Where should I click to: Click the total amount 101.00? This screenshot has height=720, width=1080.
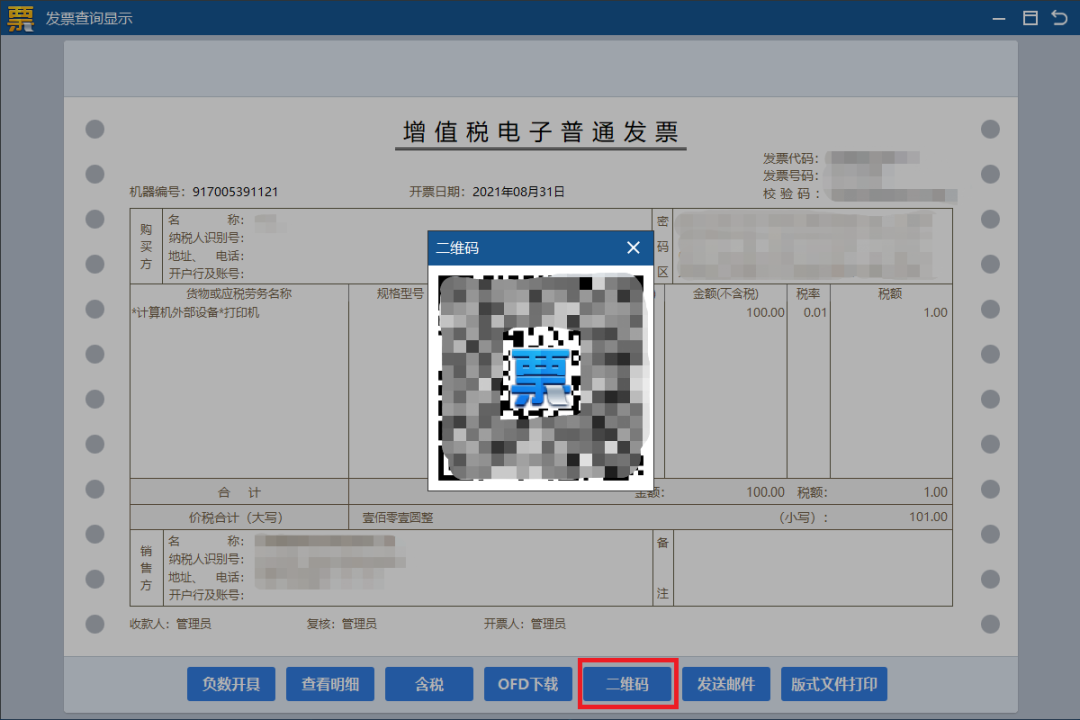click(928, 517)
